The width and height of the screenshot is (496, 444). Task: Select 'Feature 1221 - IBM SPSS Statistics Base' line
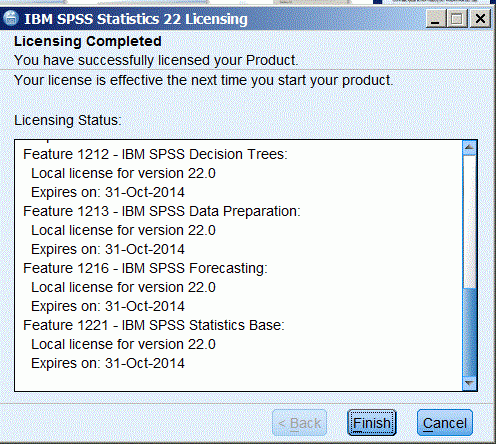click(x=154, y=325)
